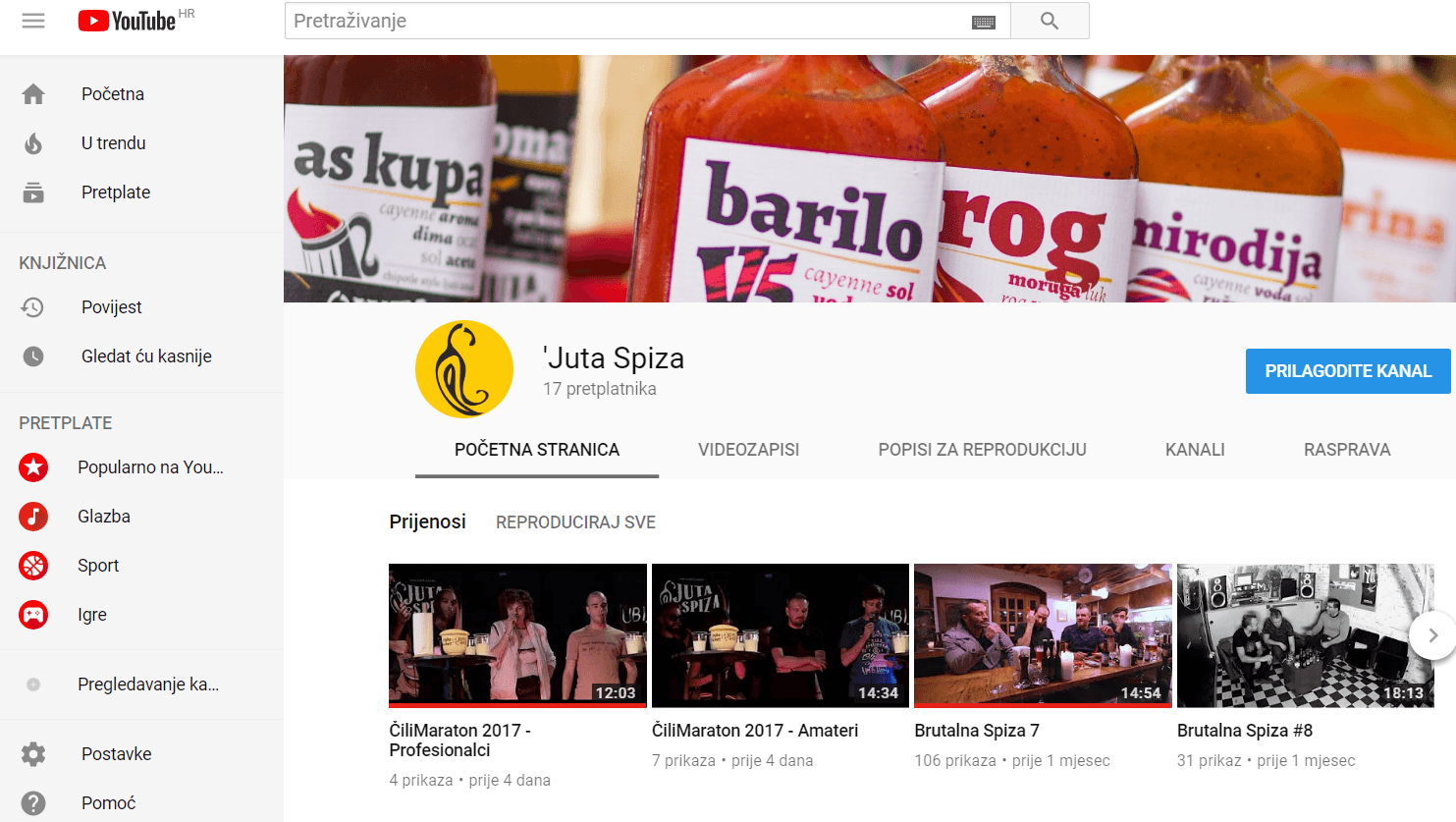Click the title ČiliMaraton 2017 - Profesionalci

click(x=459, y=740)
